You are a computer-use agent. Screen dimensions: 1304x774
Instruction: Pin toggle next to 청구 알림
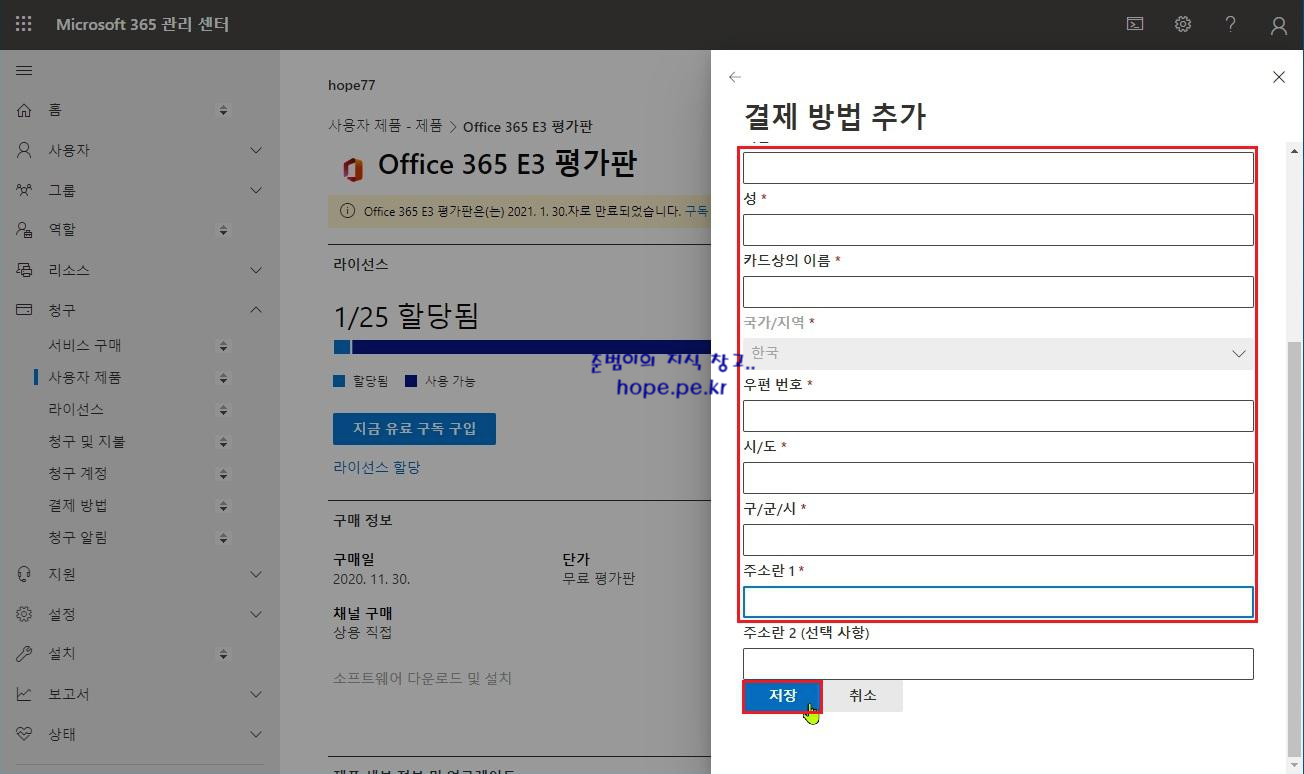click(223, 538)
